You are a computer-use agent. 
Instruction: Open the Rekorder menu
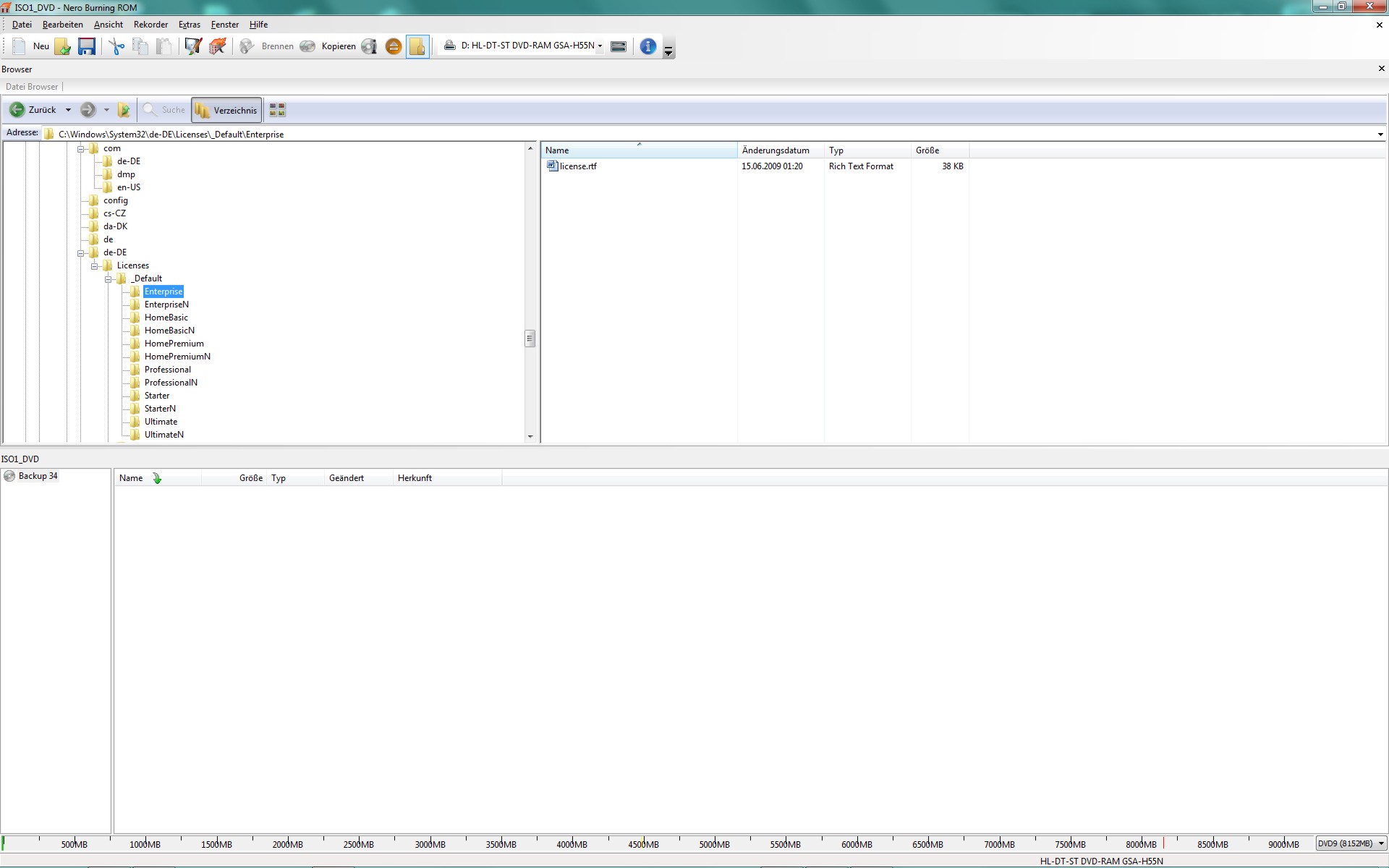click(x=150, y=25)
